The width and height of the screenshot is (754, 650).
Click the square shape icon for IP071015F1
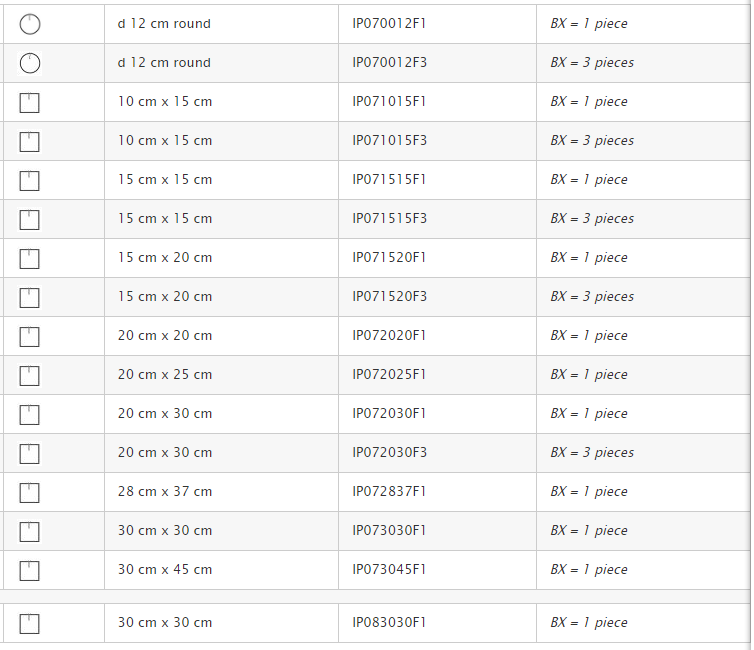[x=30, y=102]
